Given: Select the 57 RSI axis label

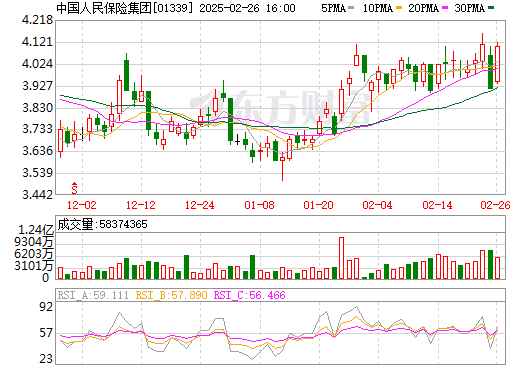Looking at the screenshot, I should pos(46,333).
